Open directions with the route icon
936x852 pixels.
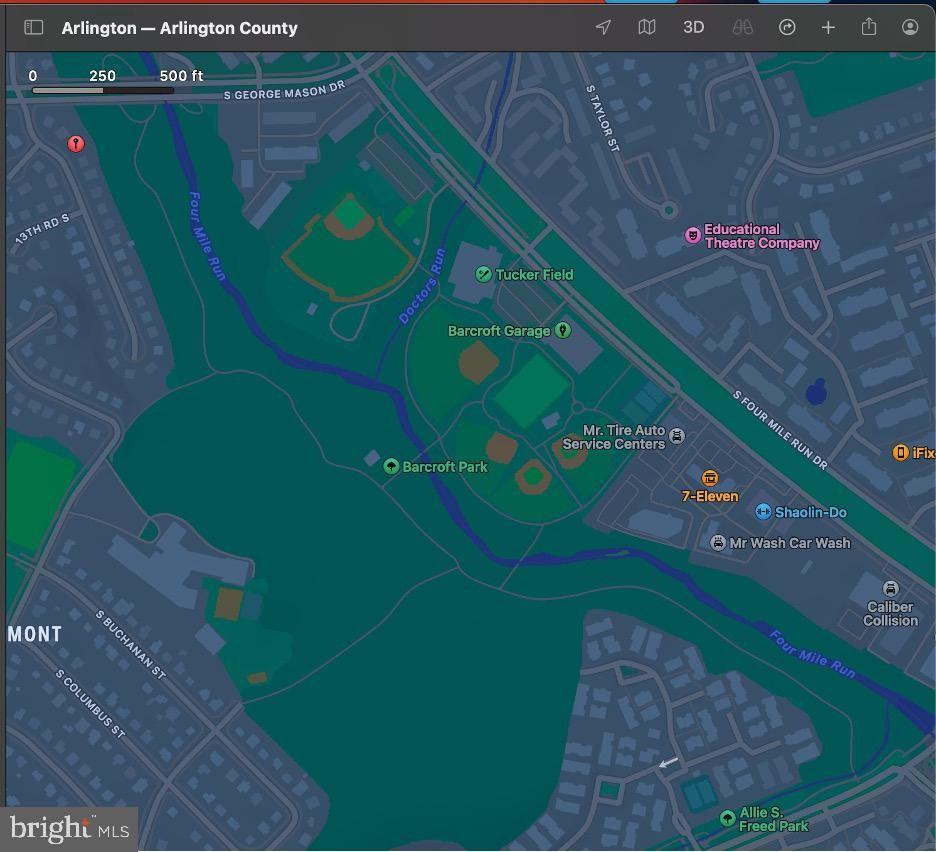(x=787, y=28)
